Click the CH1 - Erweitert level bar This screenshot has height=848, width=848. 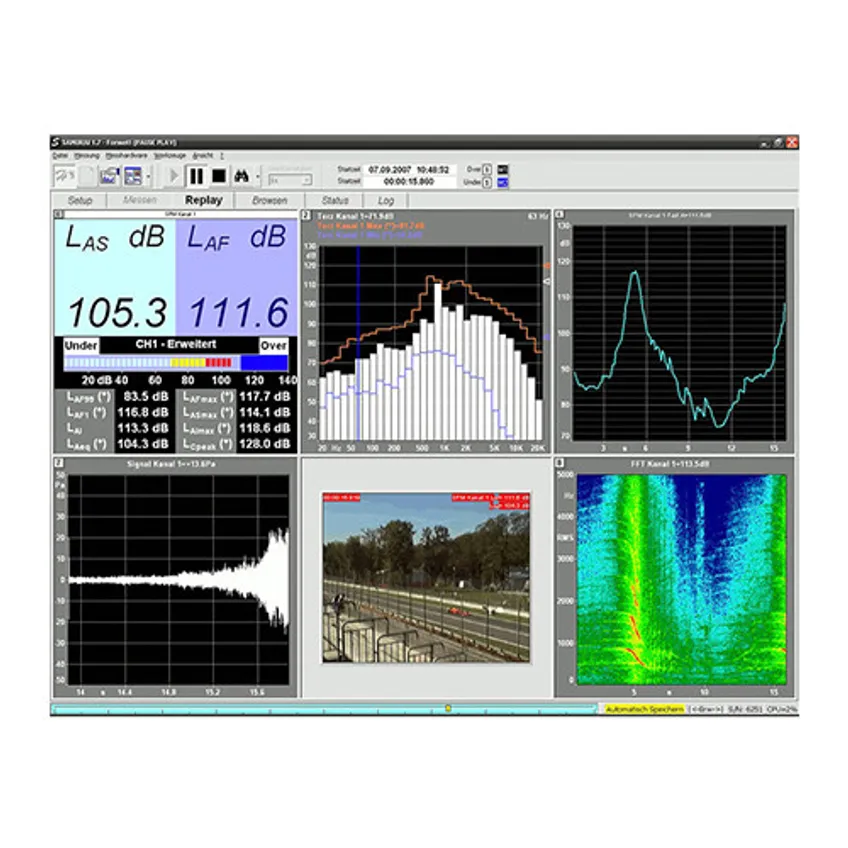coord(176,363)
